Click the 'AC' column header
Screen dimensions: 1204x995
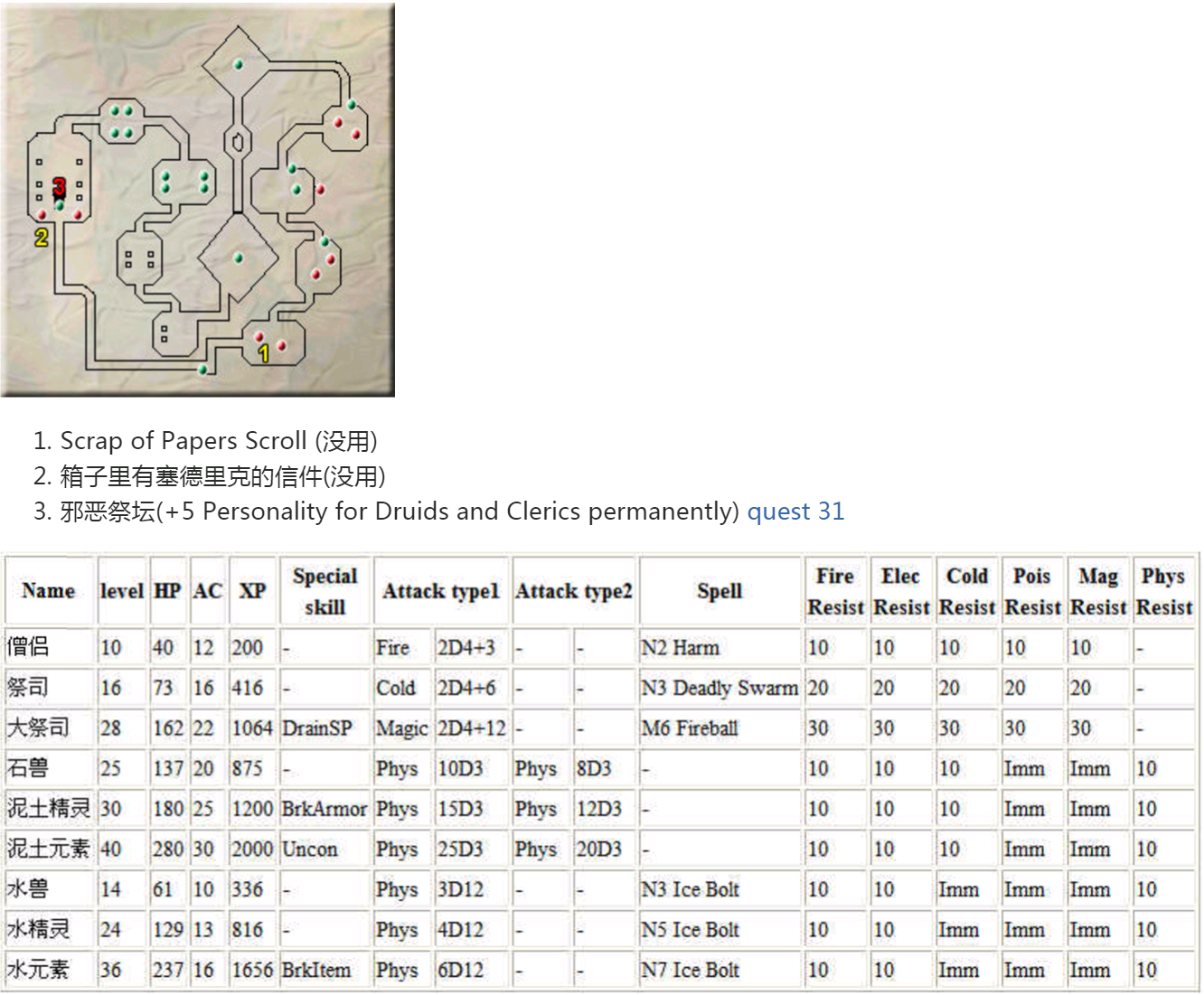point(208,591)
